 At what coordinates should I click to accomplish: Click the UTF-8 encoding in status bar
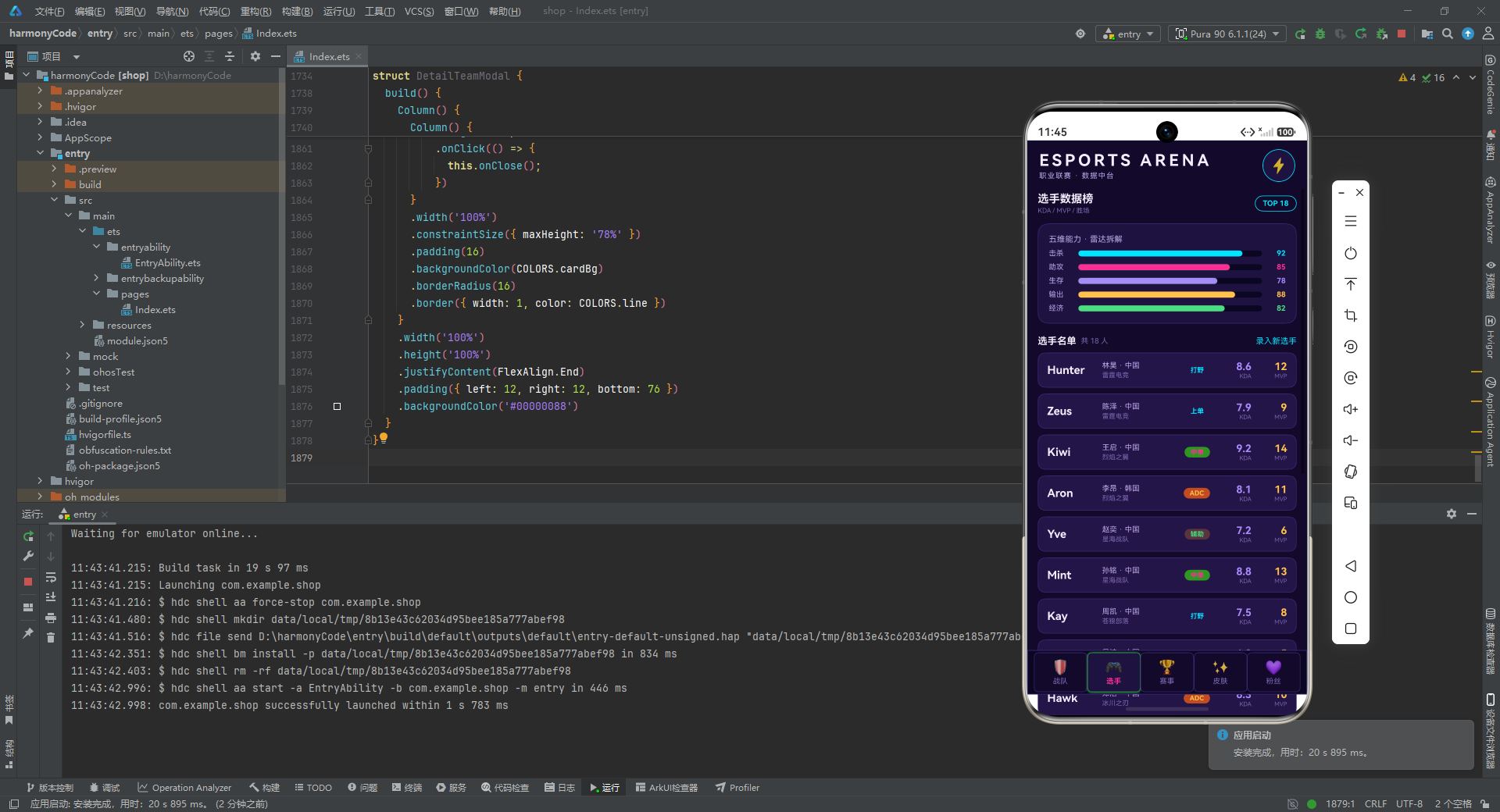pyautogui.click(x=1409, y=803)
